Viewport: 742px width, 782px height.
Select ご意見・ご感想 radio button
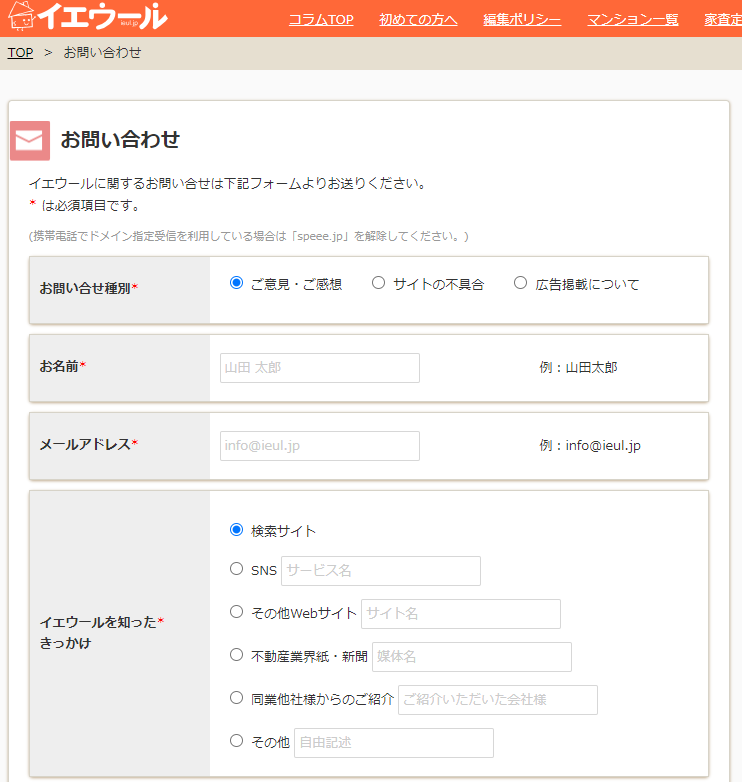[x=236, y=283]
